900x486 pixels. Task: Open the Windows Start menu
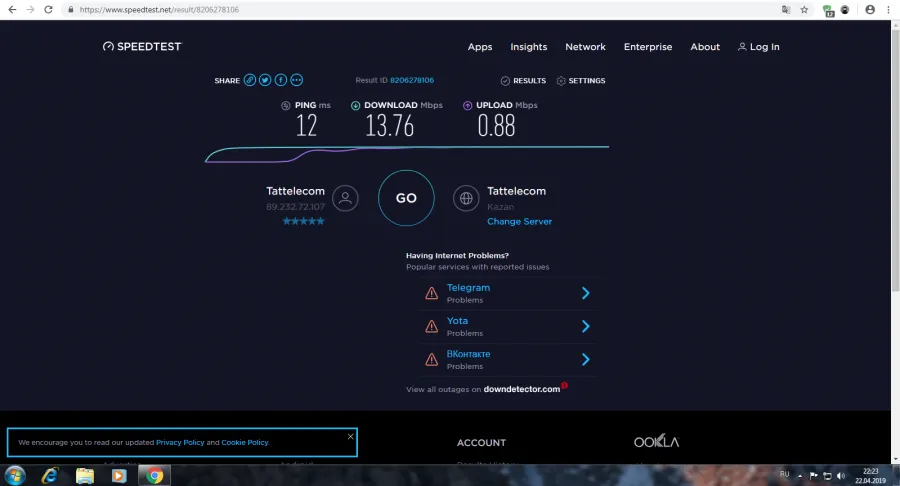[x=14, y=476]
